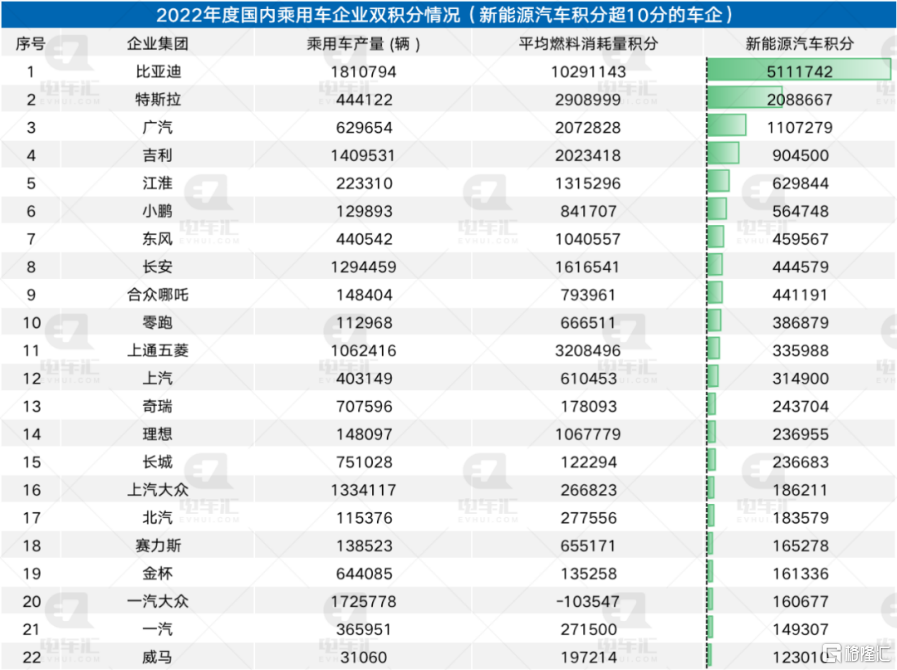Image resolution: width=897 pixels, height=670 pixels.
Task: Click the 904500 credit value
Action: point(800,156)
